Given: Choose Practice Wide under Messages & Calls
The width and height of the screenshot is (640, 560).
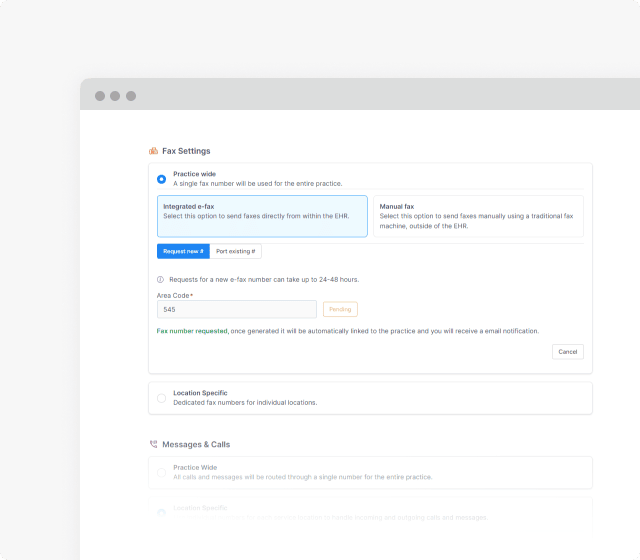Looking at the screenshot, I should coord(161,472).
